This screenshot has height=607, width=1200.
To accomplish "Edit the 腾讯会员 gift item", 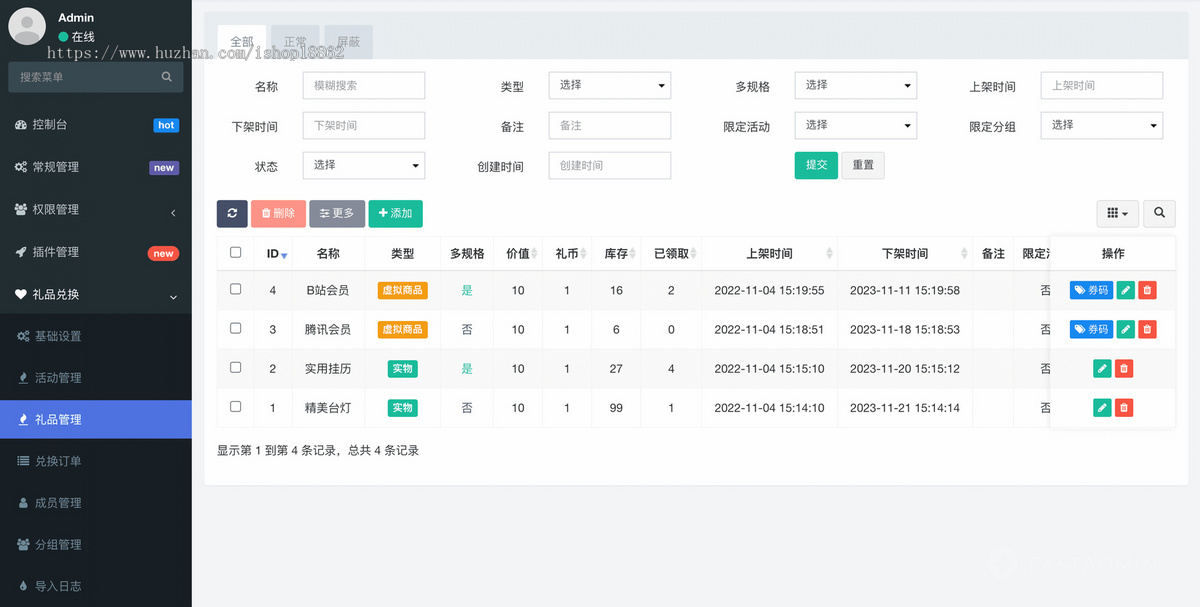I will [1125, 328].
